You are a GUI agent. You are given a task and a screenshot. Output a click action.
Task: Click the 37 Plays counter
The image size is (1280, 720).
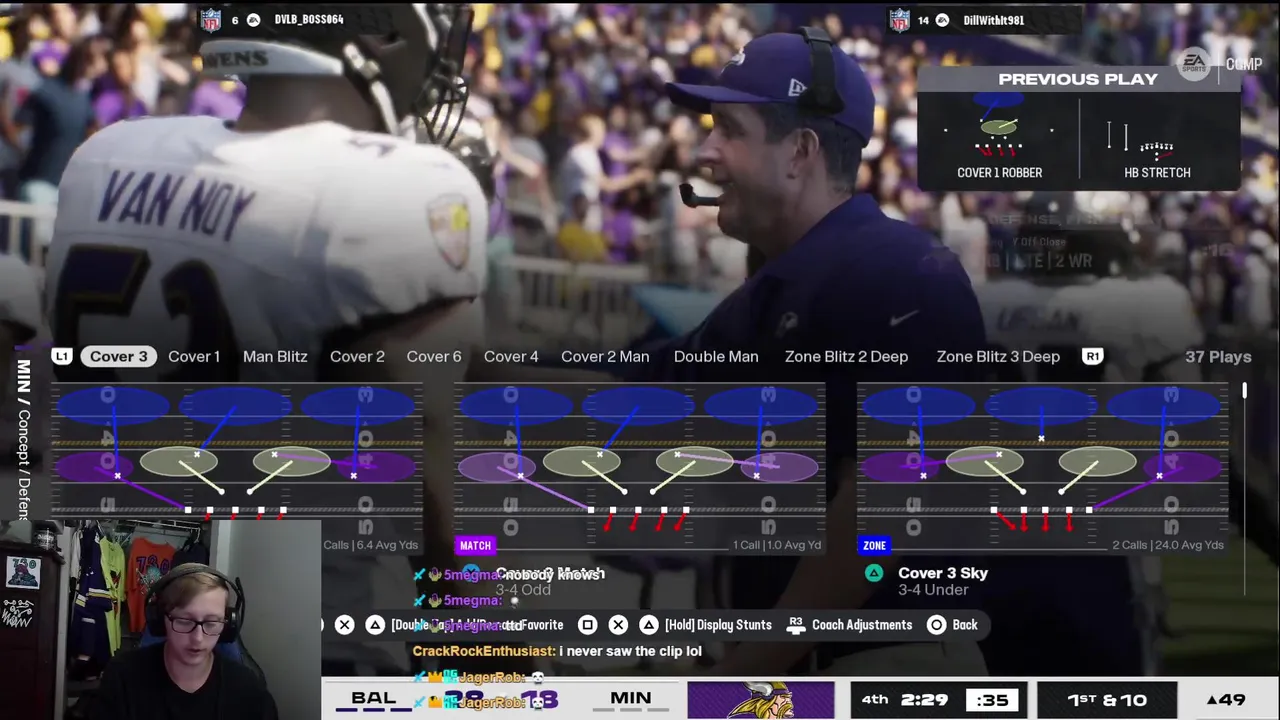pos(1218,356)
